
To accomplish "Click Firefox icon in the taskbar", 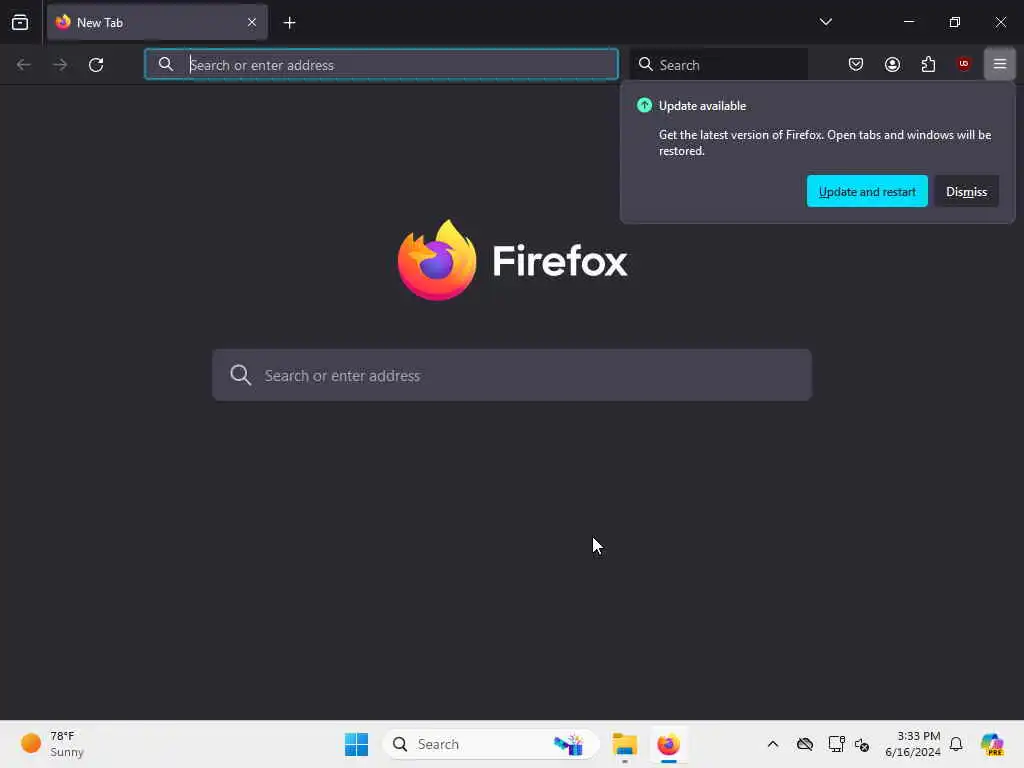I will [x=668, y=744].
